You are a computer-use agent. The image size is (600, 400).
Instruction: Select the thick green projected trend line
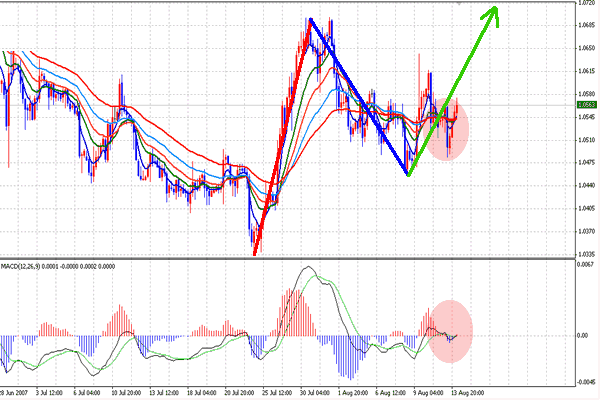point(452,92)
